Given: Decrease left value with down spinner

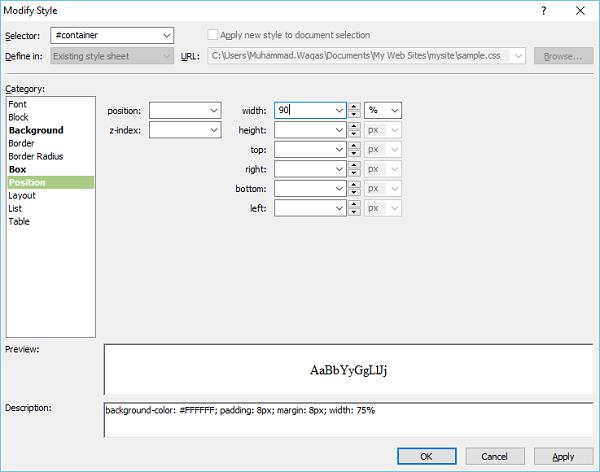Looking at the screenshot, I should click(354, 212).
